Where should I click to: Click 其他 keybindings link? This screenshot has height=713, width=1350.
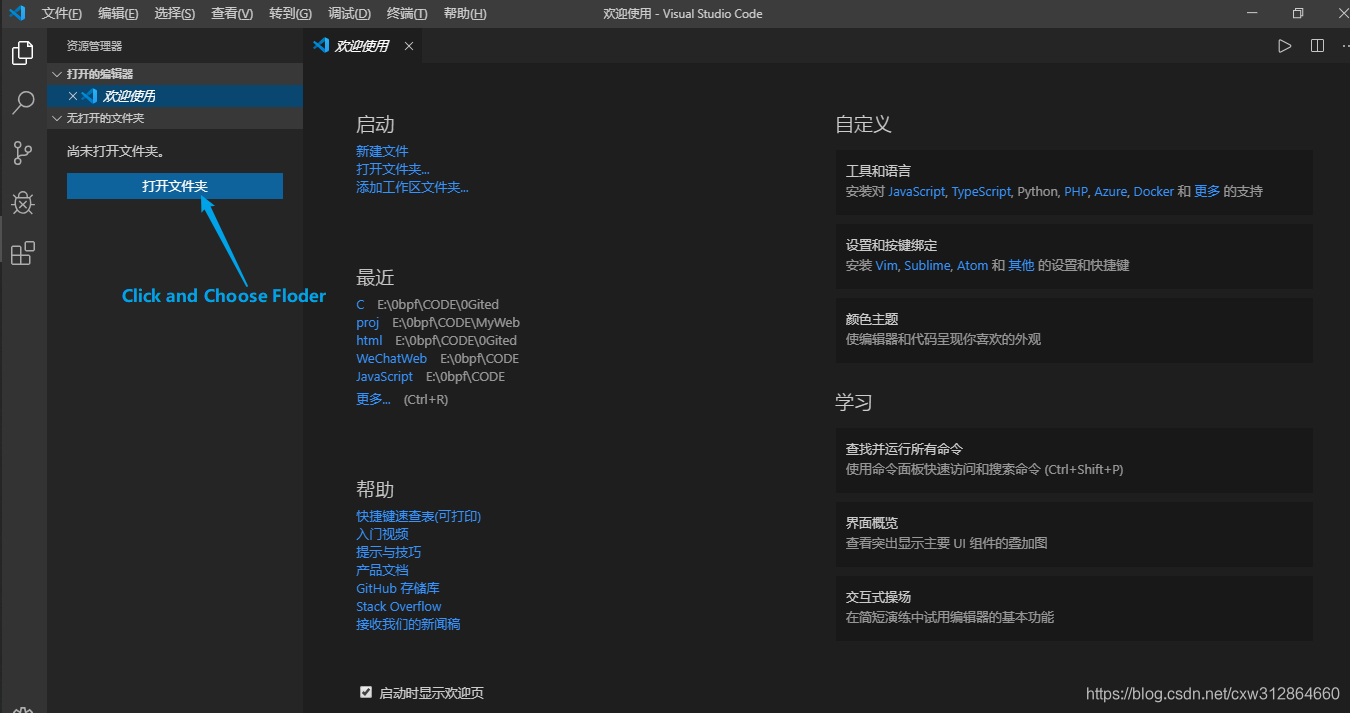[x=1021, y=265]
